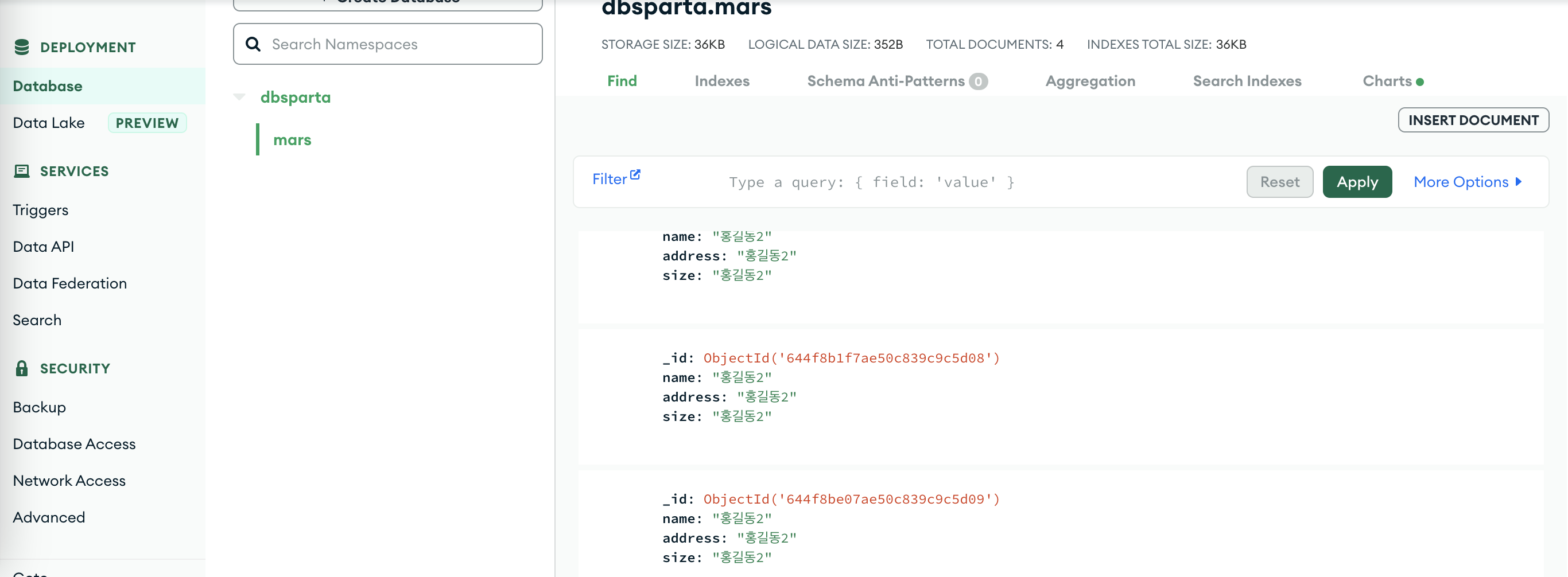This screenshot has width=1568, height=577.
Task: Click the search magnifier icon in Namespaces
Action: point(253,44)
